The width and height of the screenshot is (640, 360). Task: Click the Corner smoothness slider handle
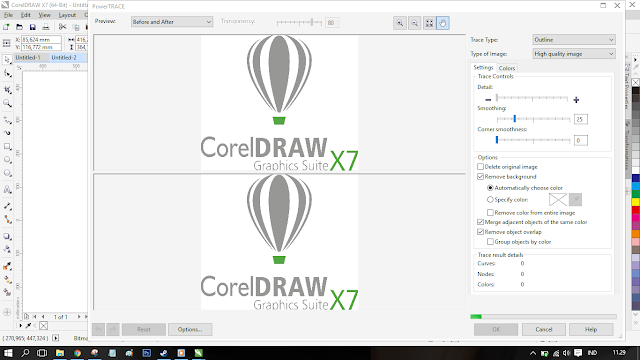pos(497,140)
